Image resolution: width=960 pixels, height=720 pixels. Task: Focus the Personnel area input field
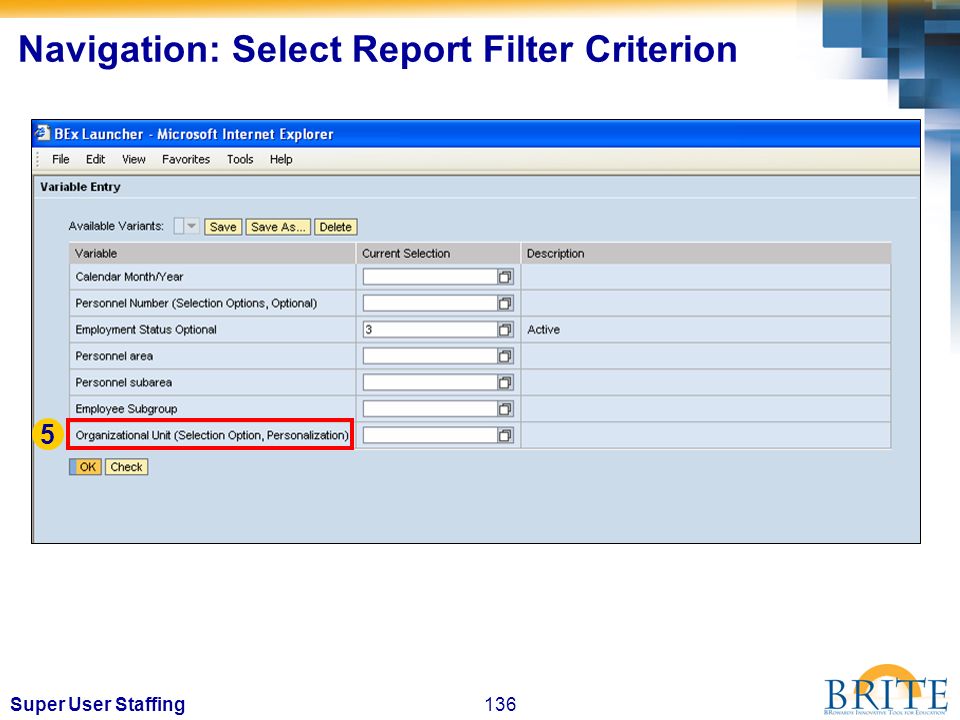click(430, 356)
